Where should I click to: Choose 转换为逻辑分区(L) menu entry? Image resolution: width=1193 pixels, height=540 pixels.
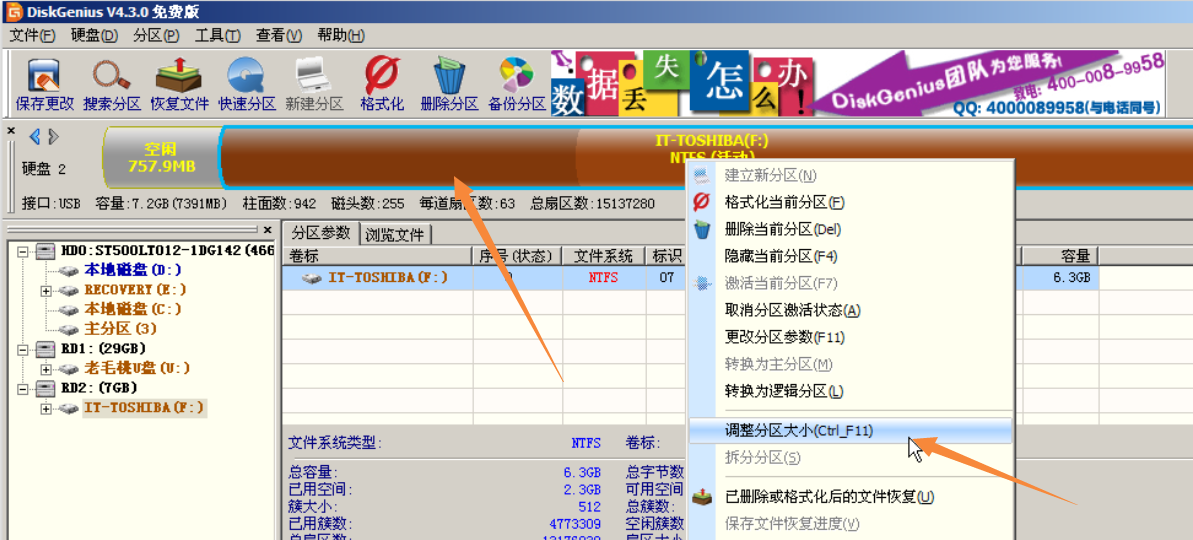tap(850, 392)
